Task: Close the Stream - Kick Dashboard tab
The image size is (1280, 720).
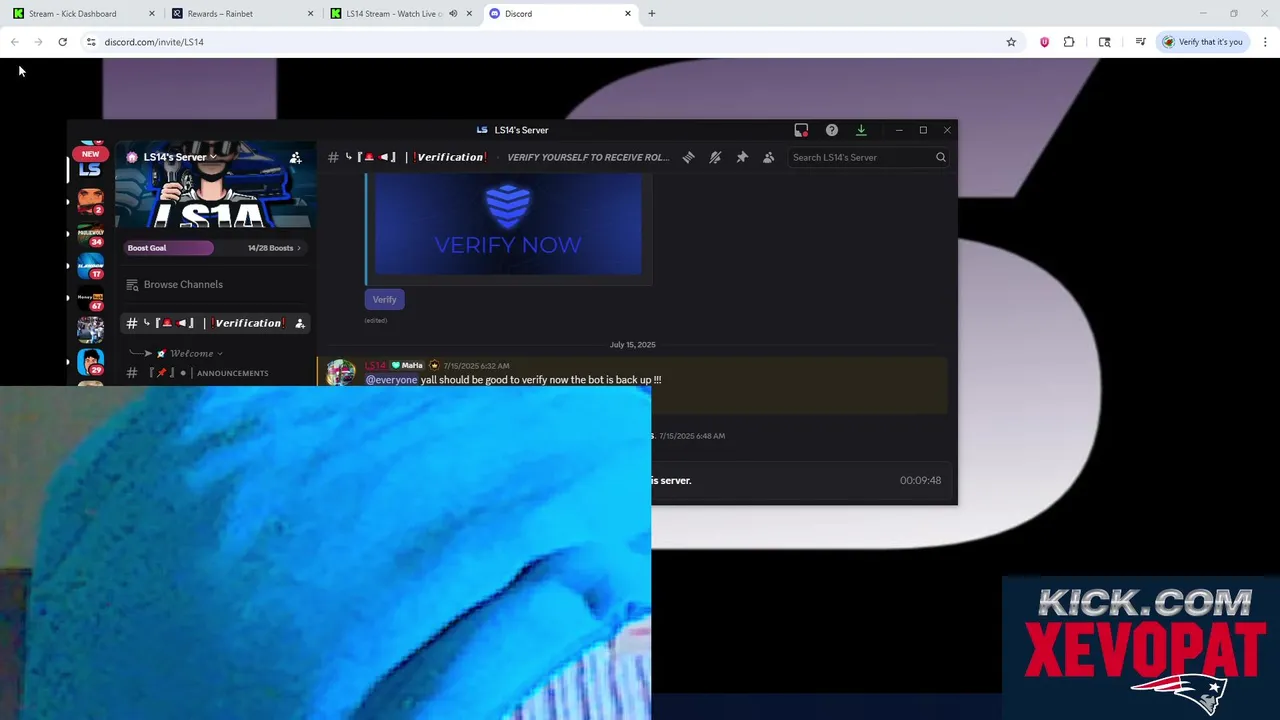Action: tap(152, 14)
